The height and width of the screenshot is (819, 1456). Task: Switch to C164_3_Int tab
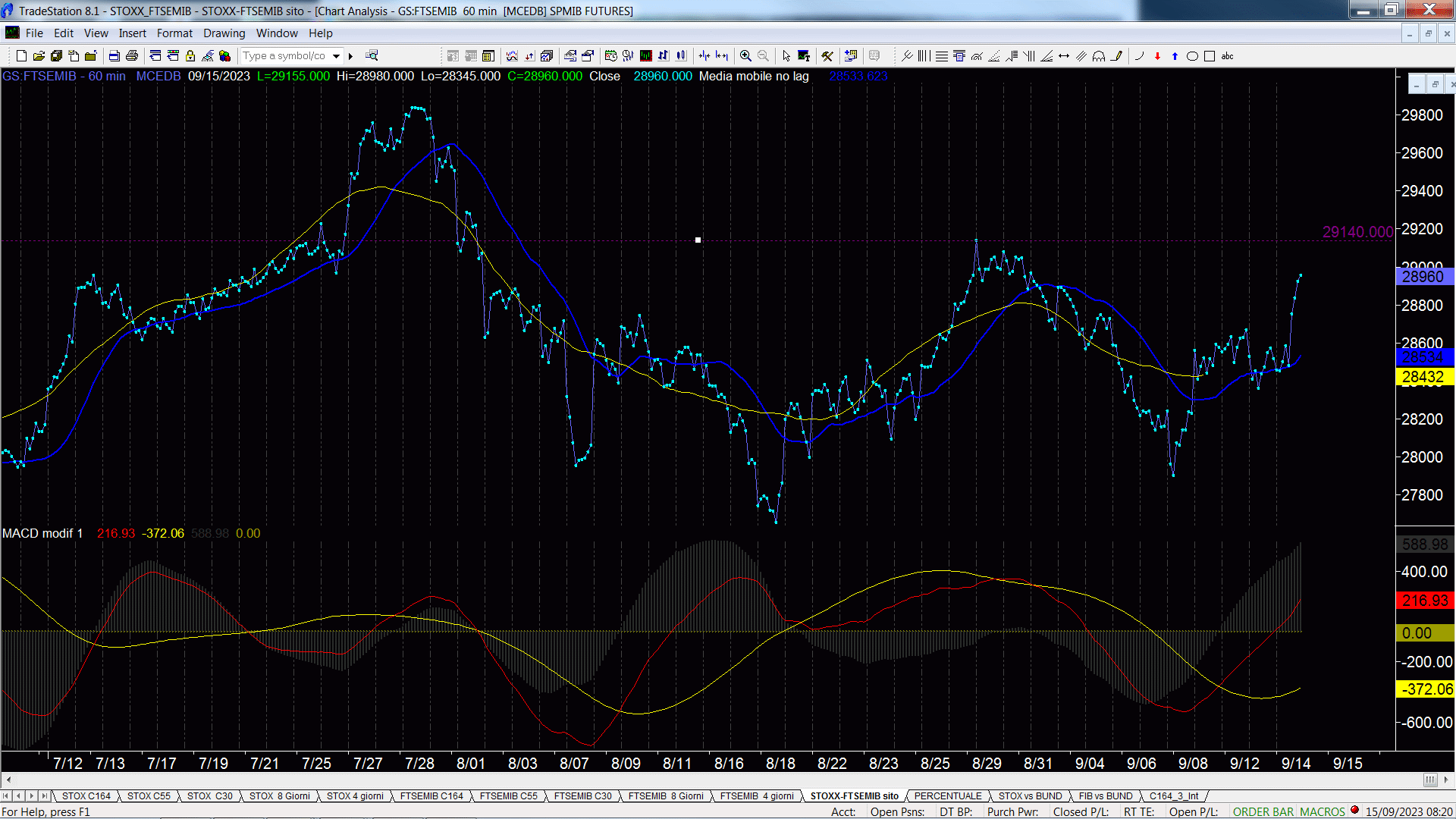point(1174,796)
